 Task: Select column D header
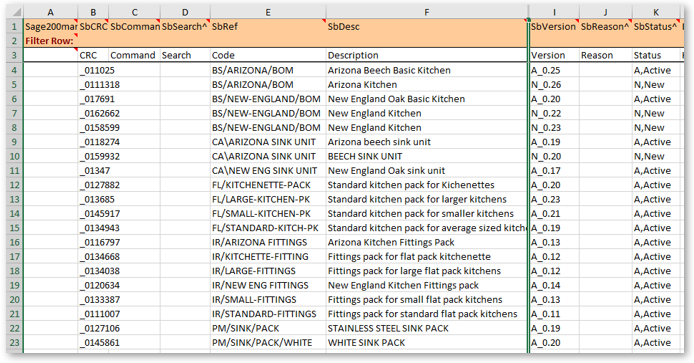coord(185,12)
